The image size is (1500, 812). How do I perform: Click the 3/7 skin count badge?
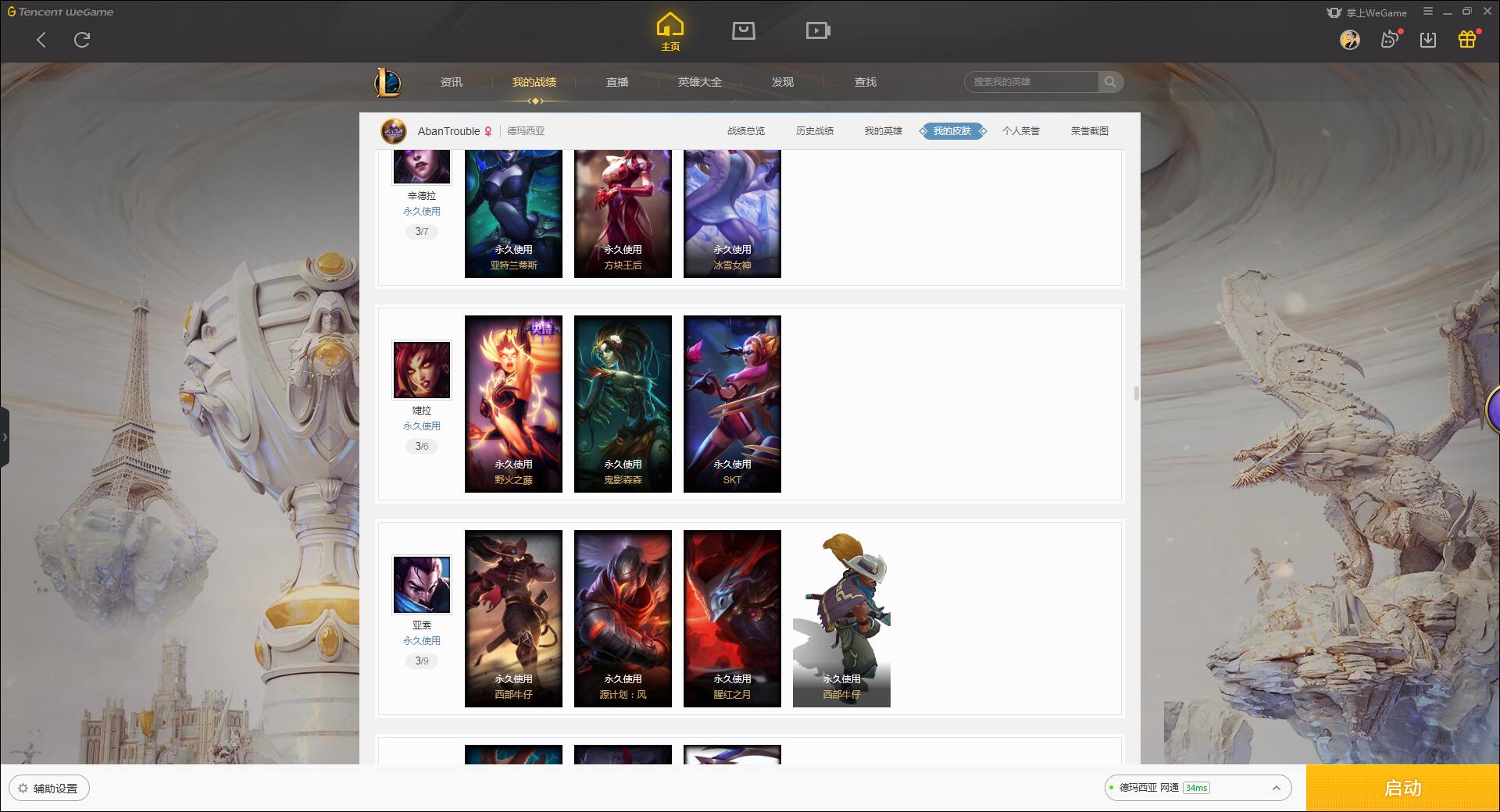[x=422, y=232]
